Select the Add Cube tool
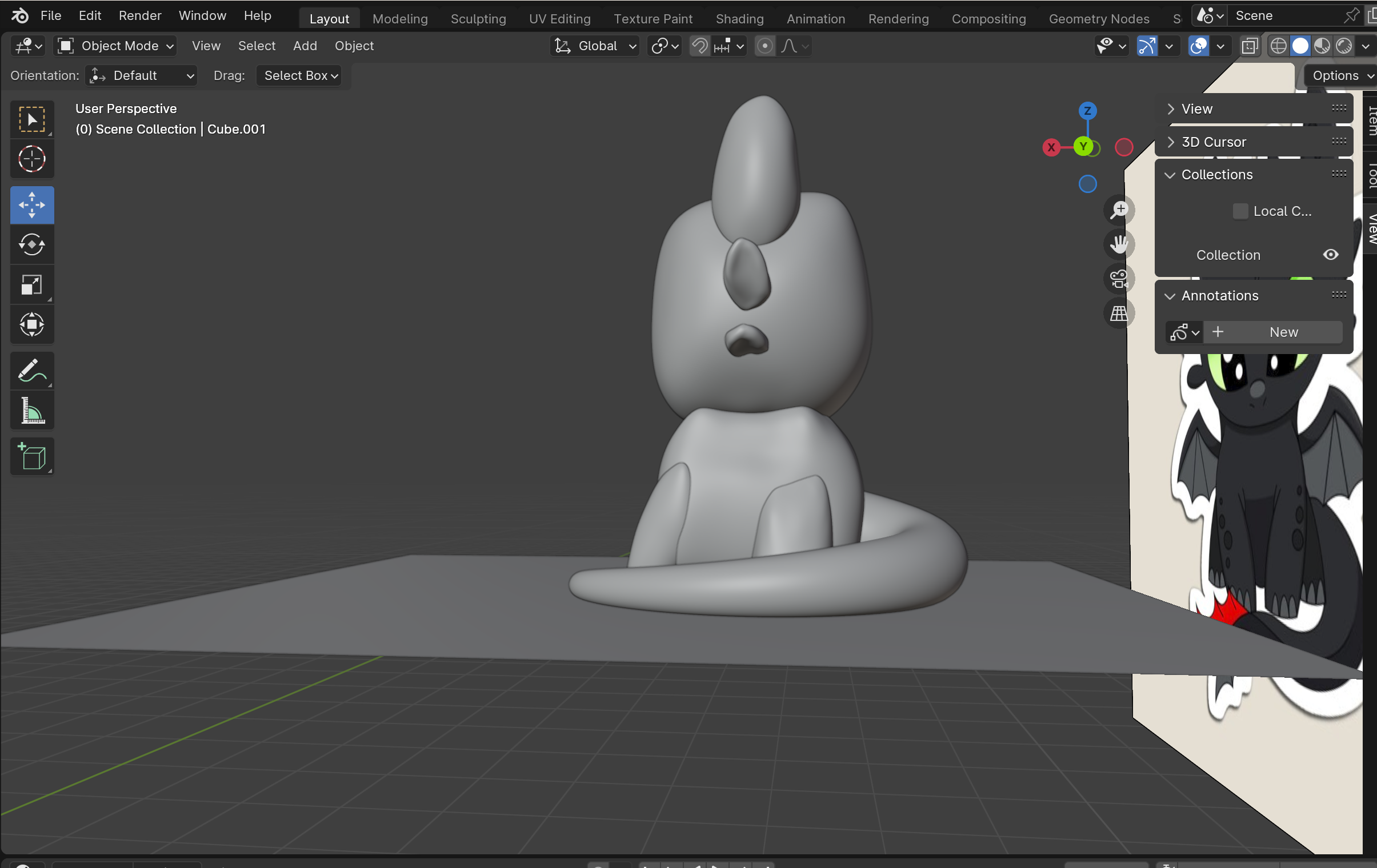1377x868 pixels. (x=32, y=457)
